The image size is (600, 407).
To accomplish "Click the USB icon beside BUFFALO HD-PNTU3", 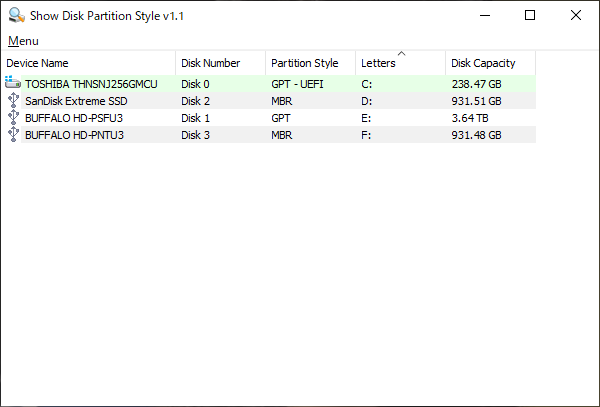I will (13, 134).
